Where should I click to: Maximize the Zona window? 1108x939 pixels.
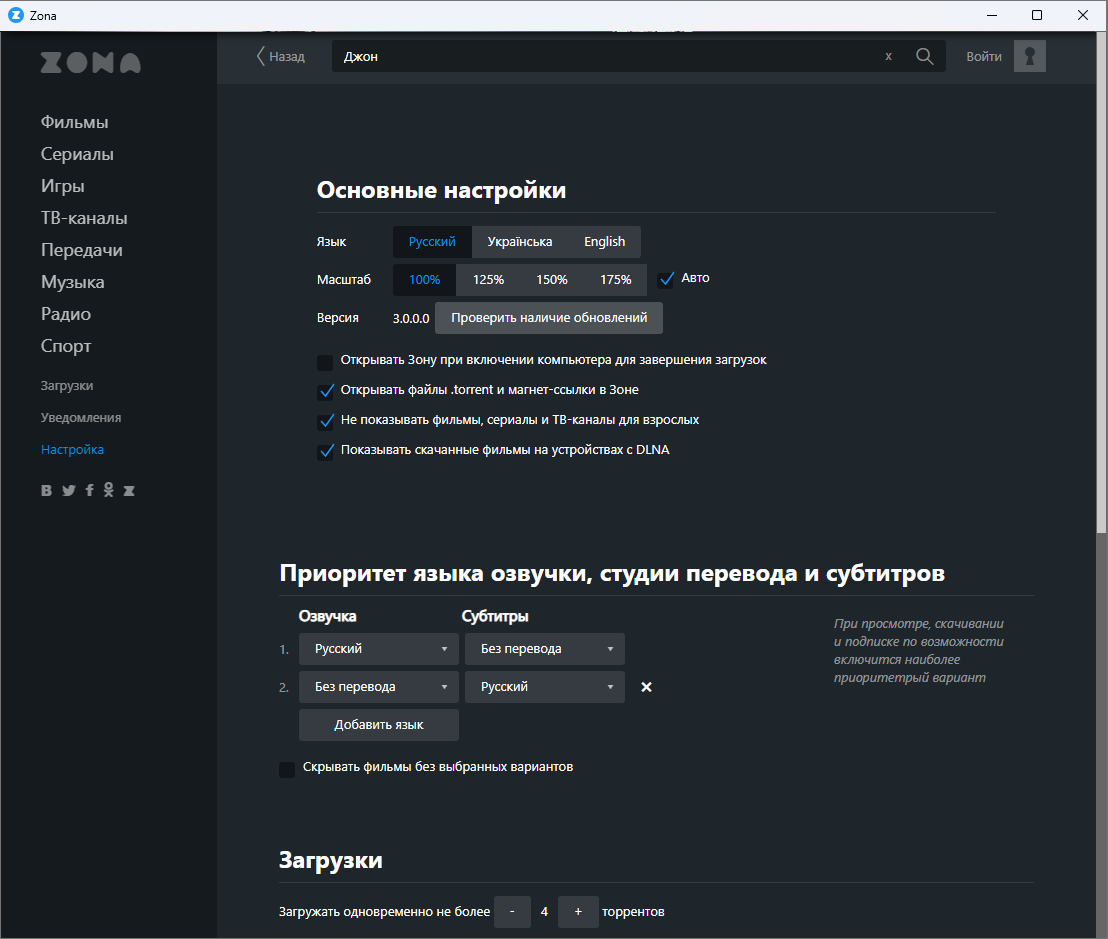(1037, 16)
